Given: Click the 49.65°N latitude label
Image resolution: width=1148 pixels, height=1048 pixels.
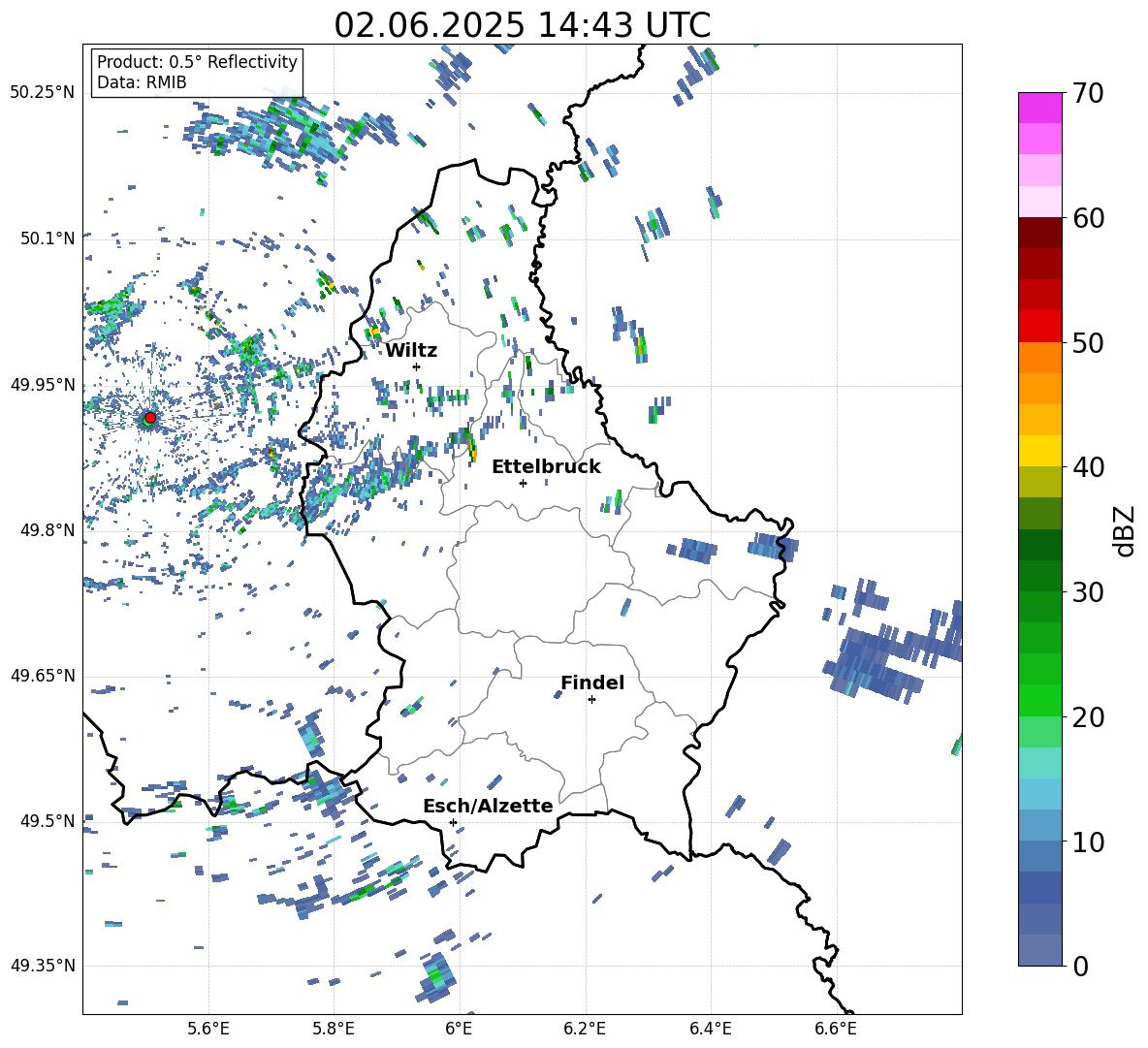Looking at the screenshot, I should click(43, 676).
